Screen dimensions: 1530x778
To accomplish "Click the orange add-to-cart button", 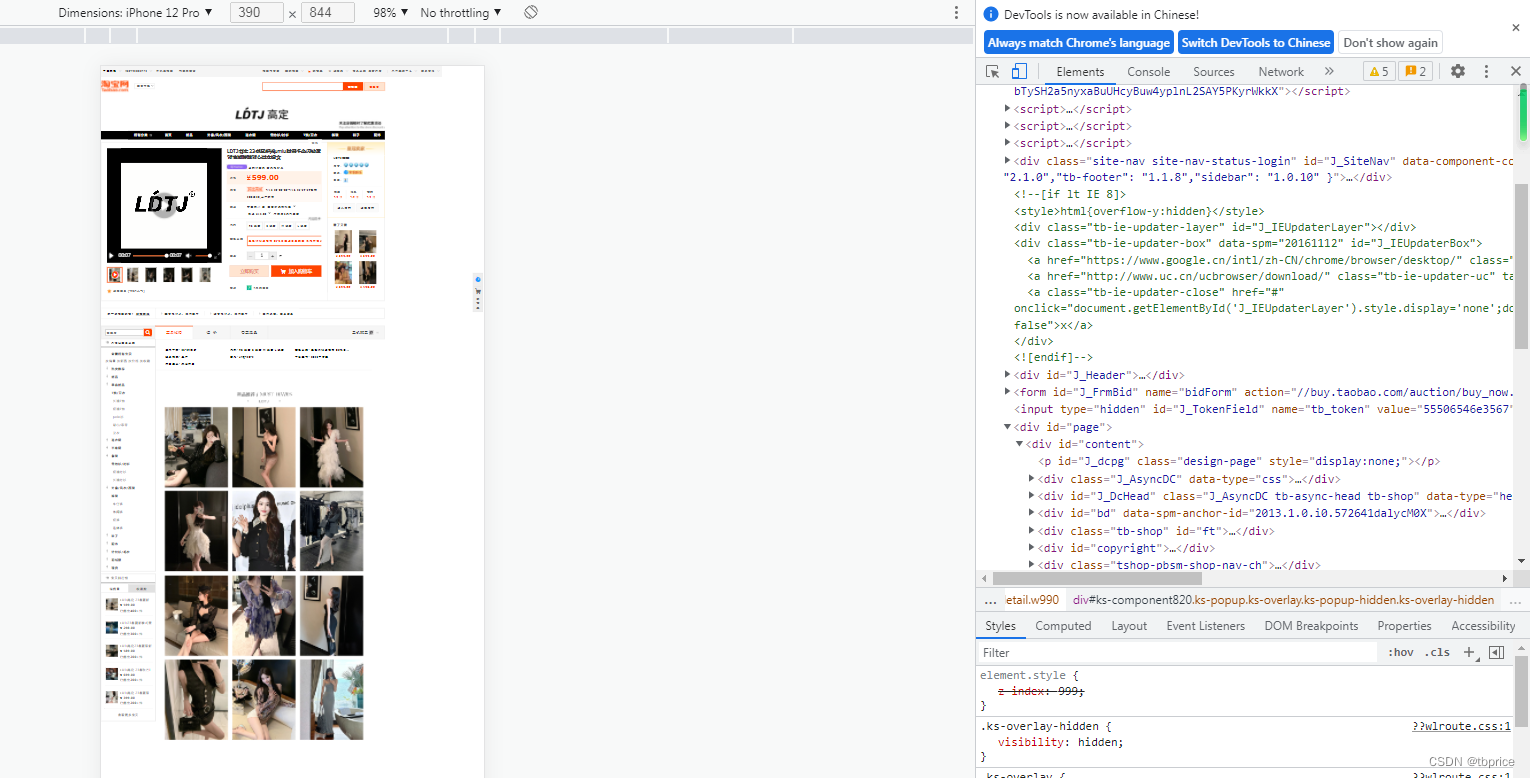I will 296,271.
